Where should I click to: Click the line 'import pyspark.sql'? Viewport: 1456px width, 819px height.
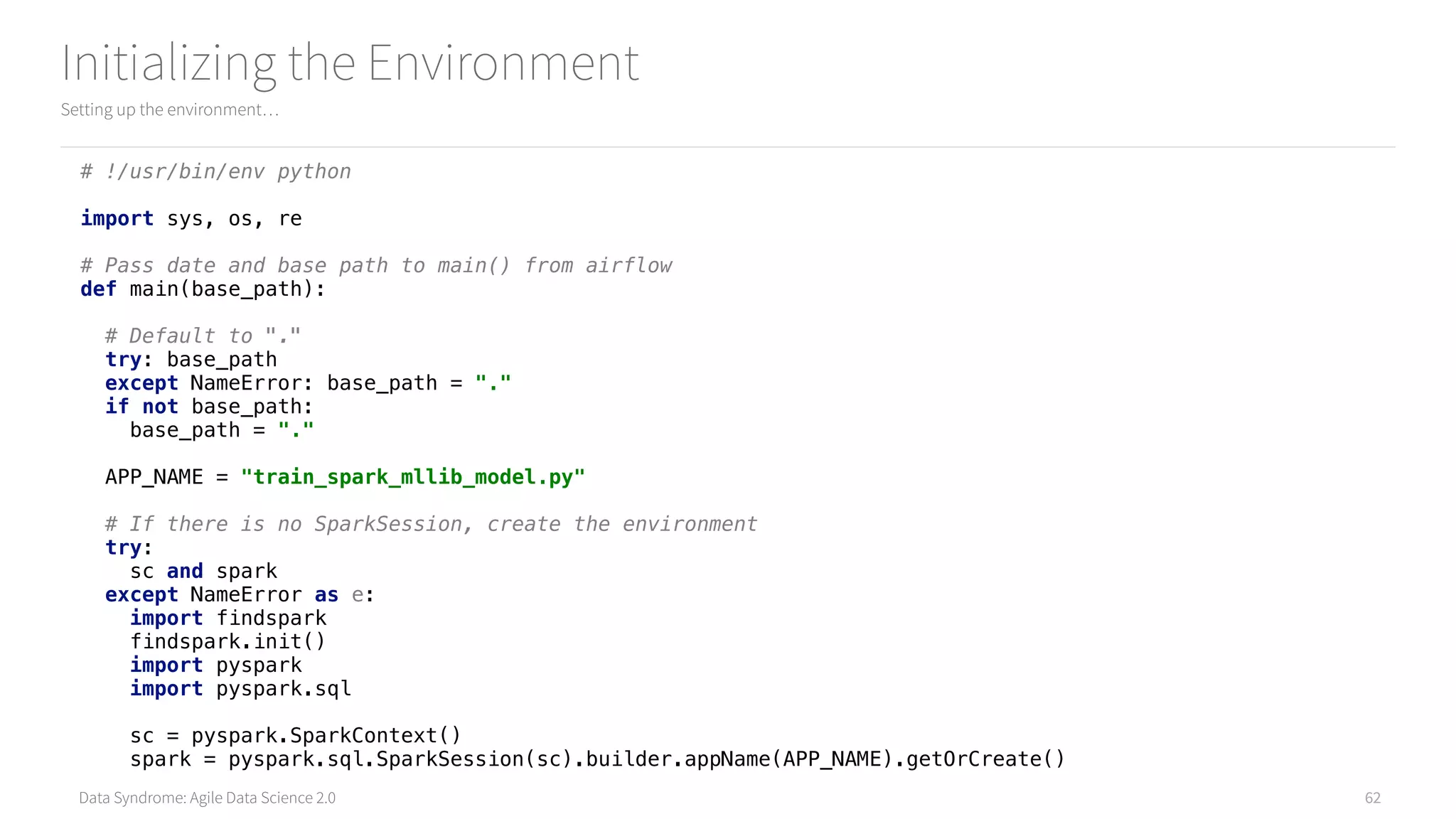[240, 688]
